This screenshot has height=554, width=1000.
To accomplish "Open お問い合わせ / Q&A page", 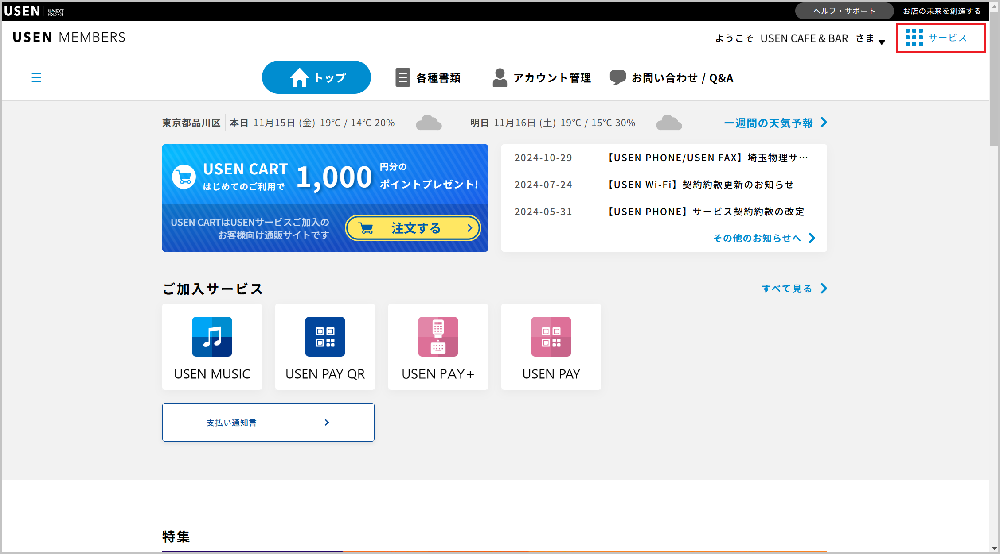I will pyautogui.click(x=671, y=77).
